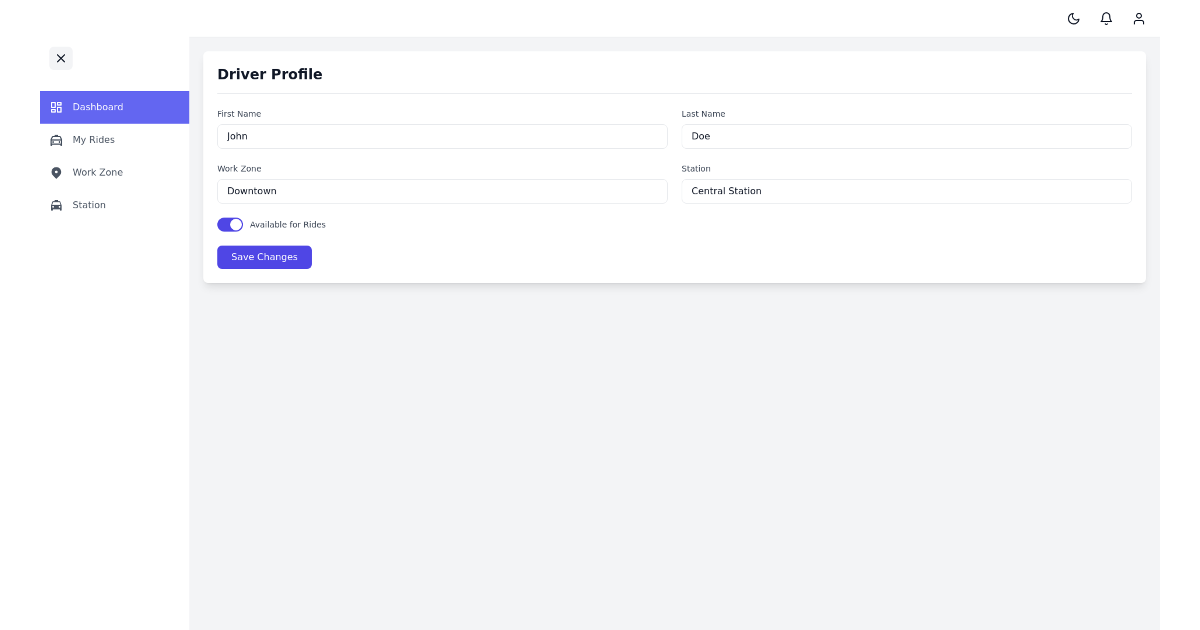Navigate to the Work Zone page
The height and width of the screenshot is (630, 1200).
97,172
